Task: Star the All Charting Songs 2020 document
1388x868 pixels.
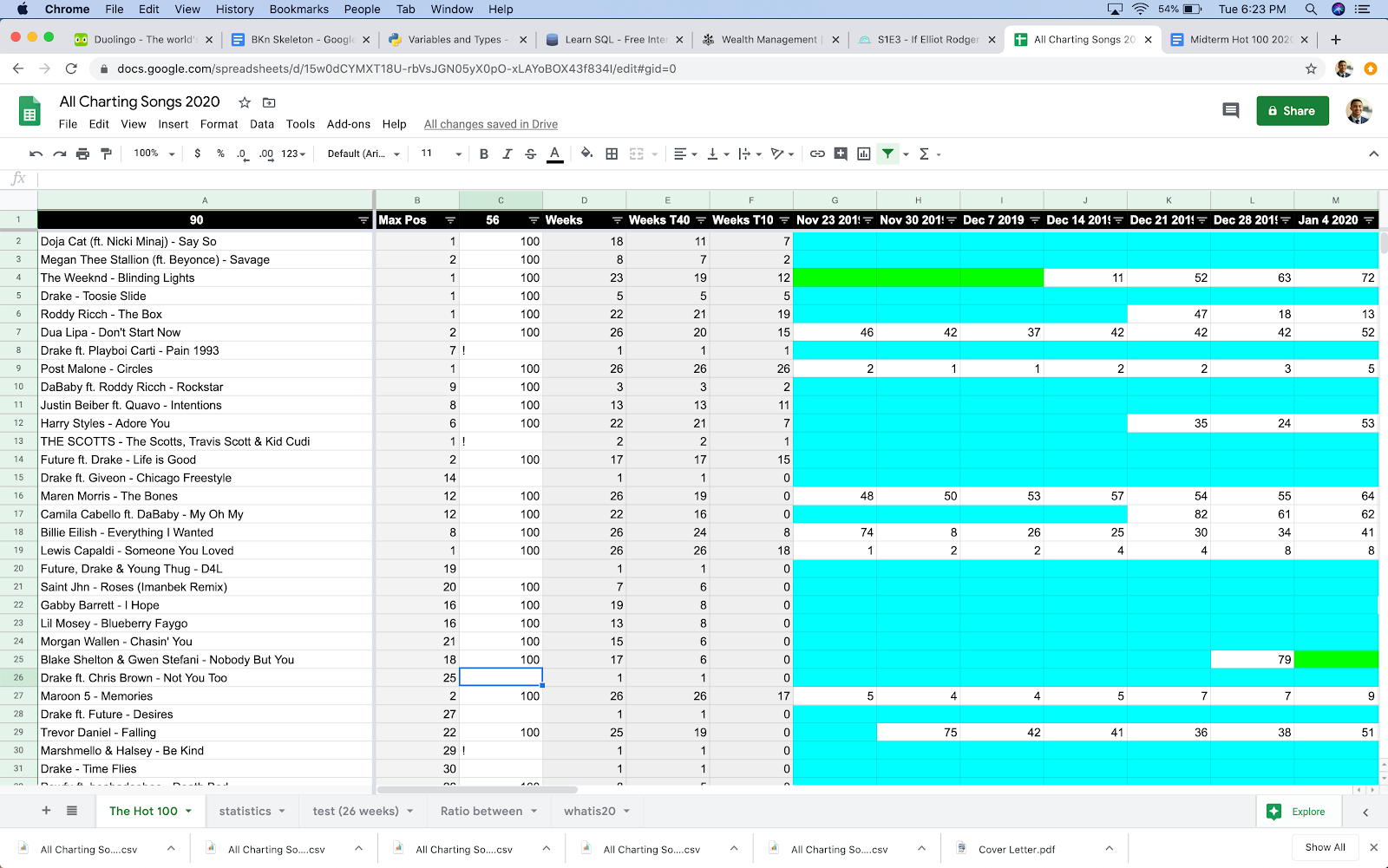Action: click(245, 102)
